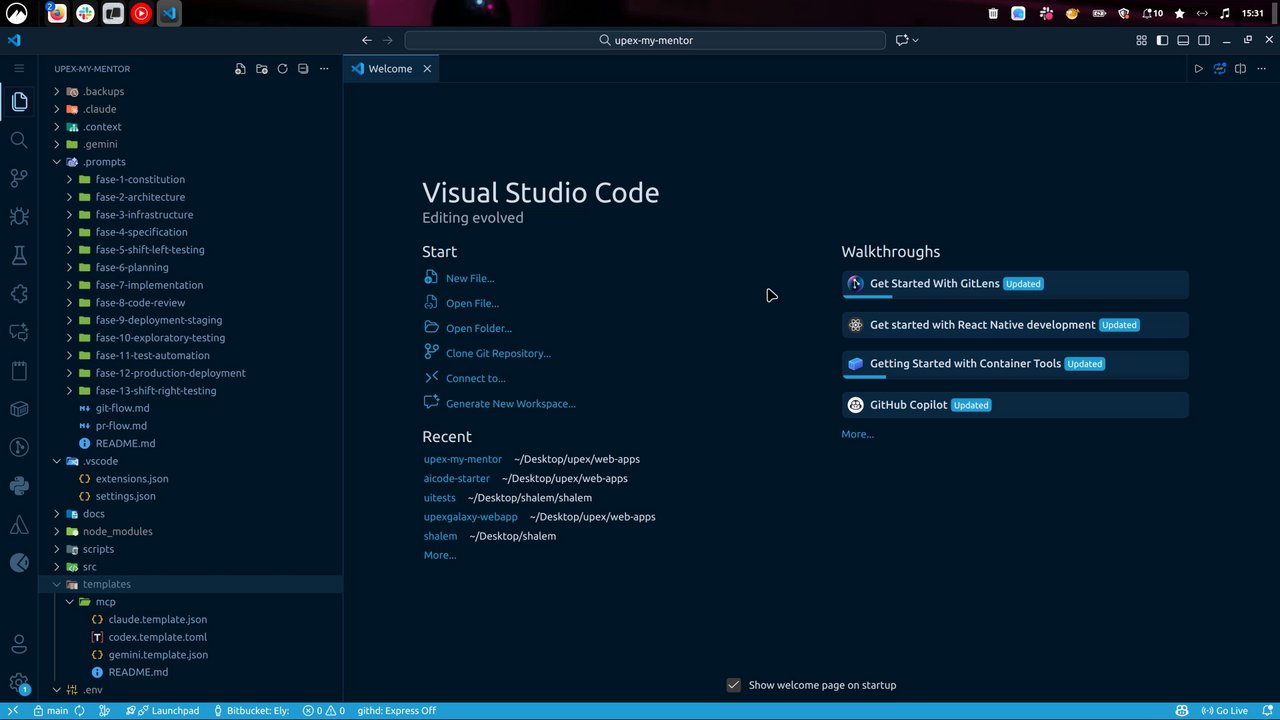
Task: Click the Copilot icon in status bar
Action: pos(1182,711)
